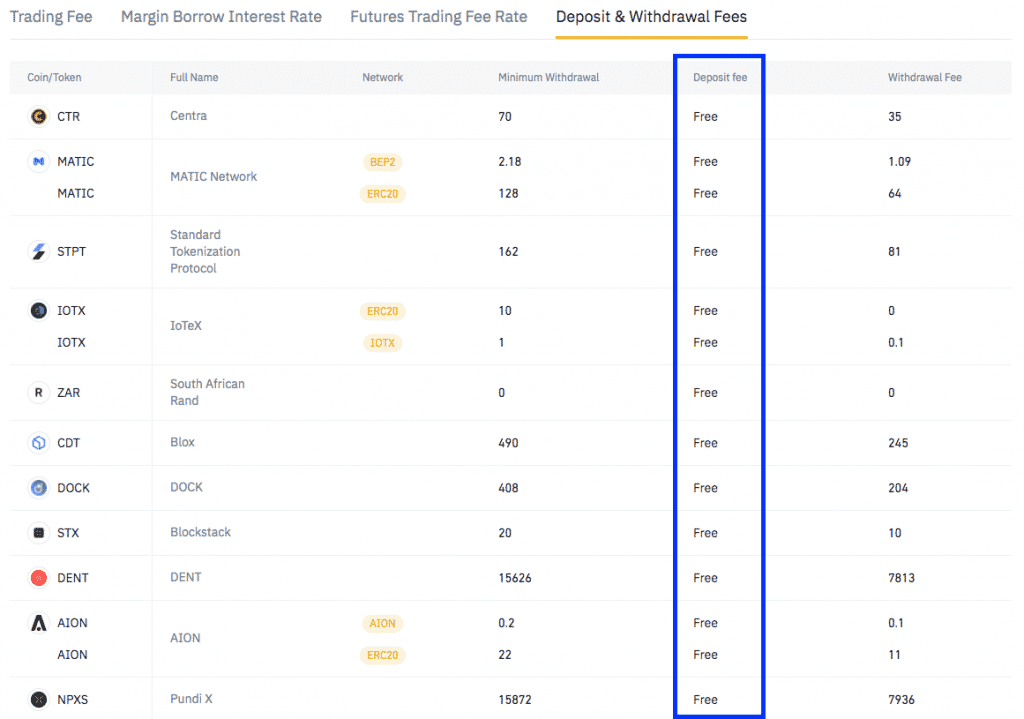This screenshot has height=719, width=1024.
Task: Switch to Margin Borrow Interest Rate tab
Action: pos(221,17)
